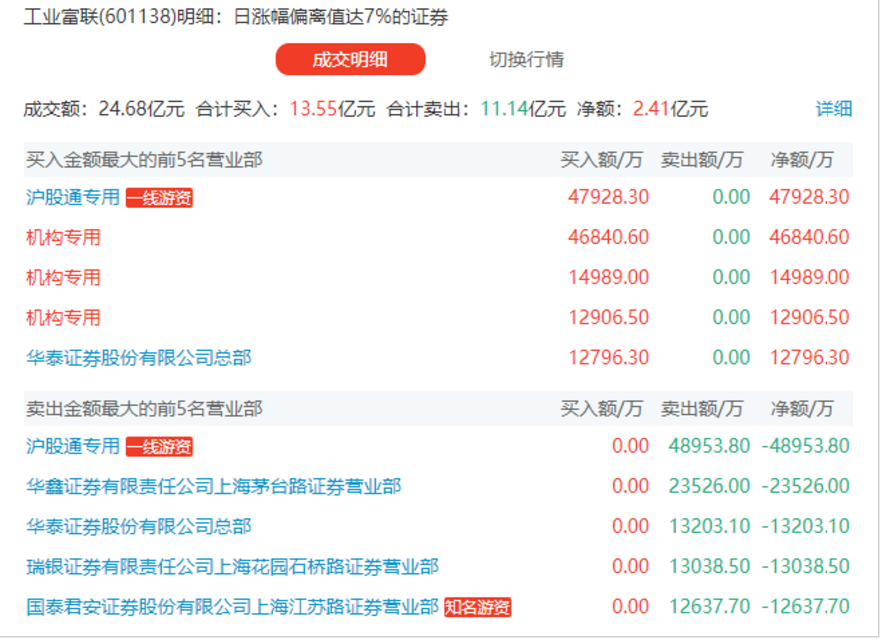Select 合计买入 13.55亿元 value
The height and width of the screenshot is (641, 882).
pos(332,109)
